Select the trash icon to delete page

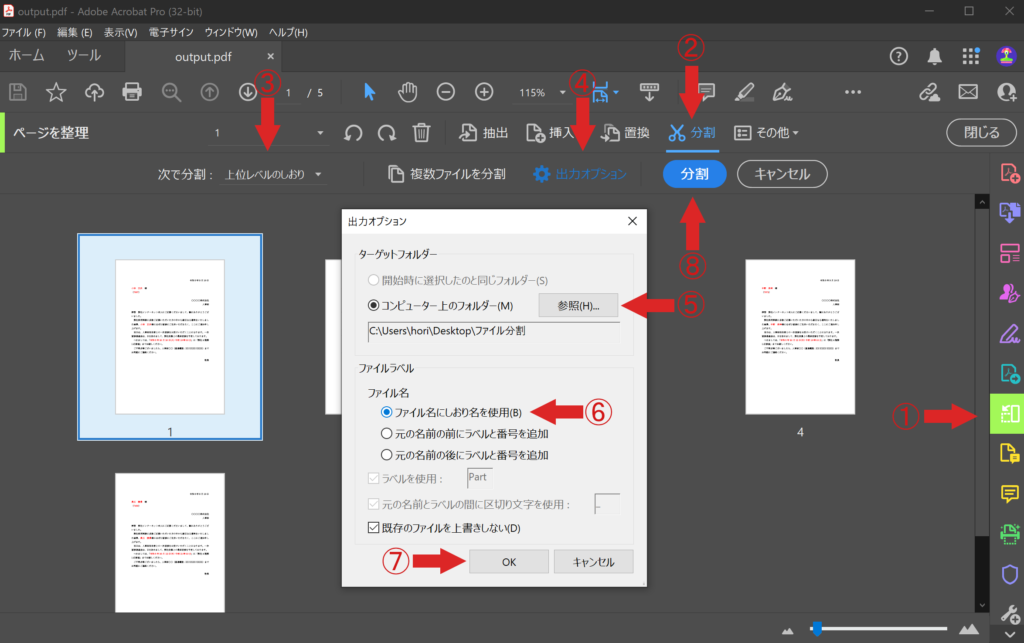coord(422,131)
